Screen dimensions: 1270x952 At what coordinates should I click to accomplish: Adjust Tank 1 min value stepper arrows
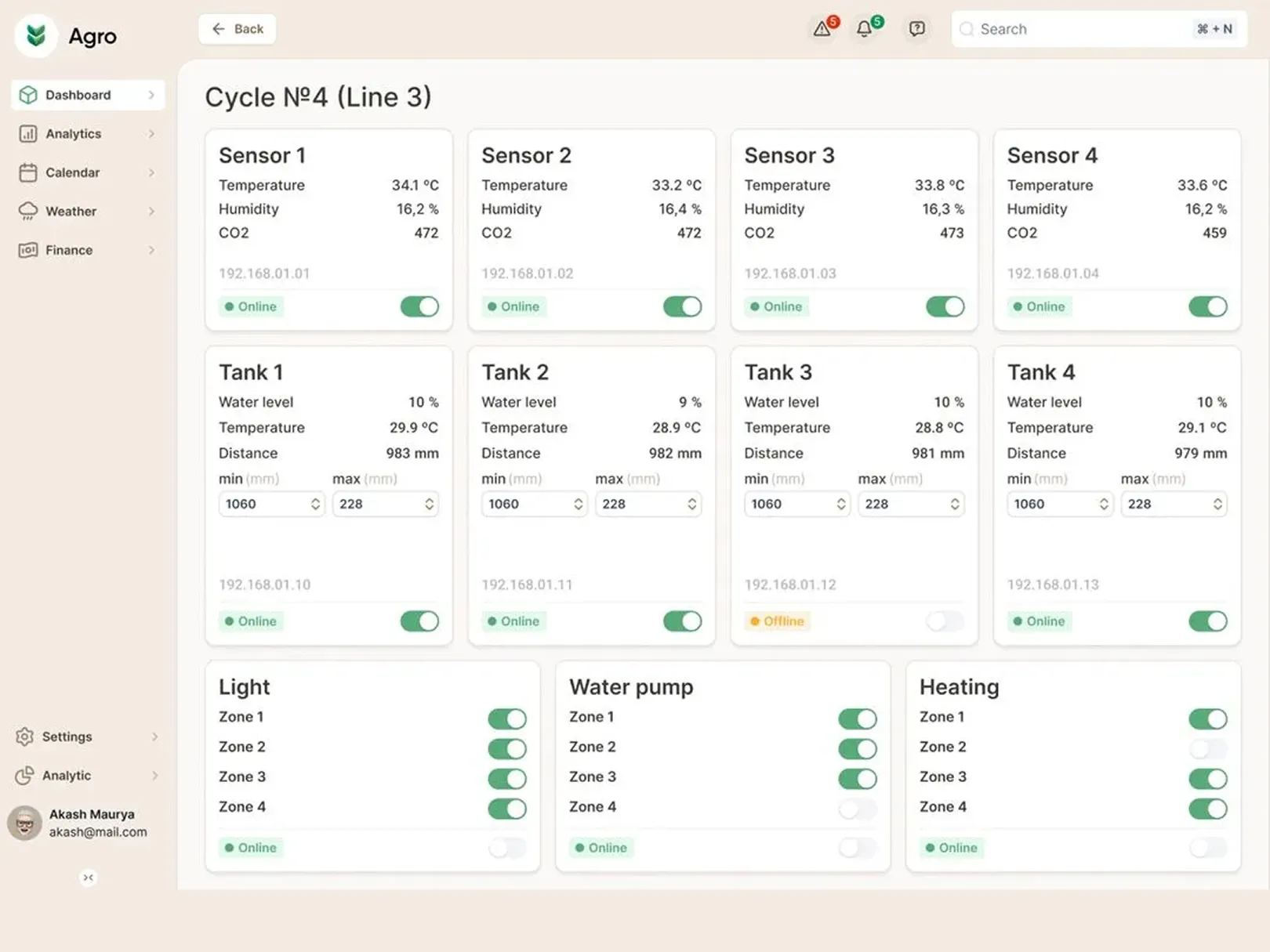click(315, 504)
